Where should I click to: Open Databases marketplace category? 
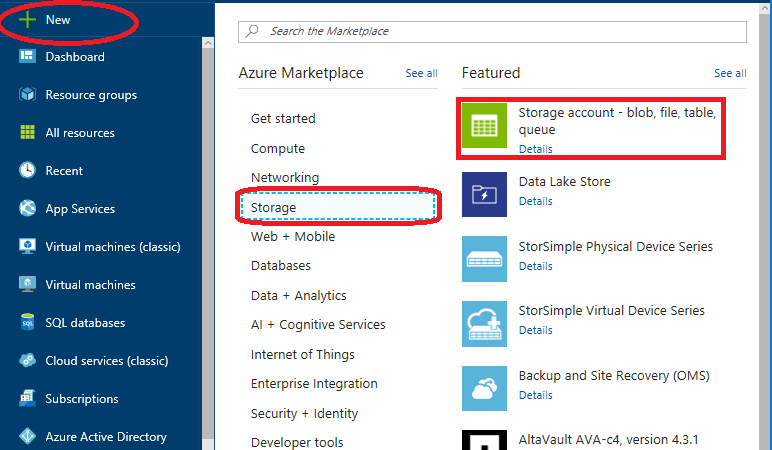[x=281, y=266]
